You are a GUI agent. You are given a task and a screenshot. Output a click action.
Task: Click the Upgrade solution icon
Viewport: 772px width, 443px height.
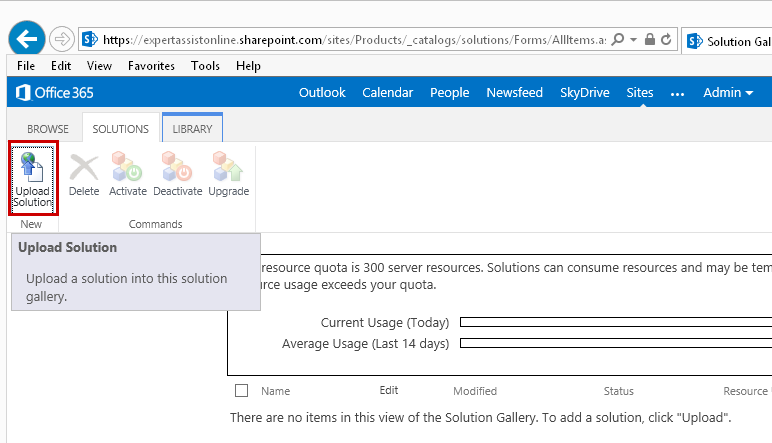228,174
